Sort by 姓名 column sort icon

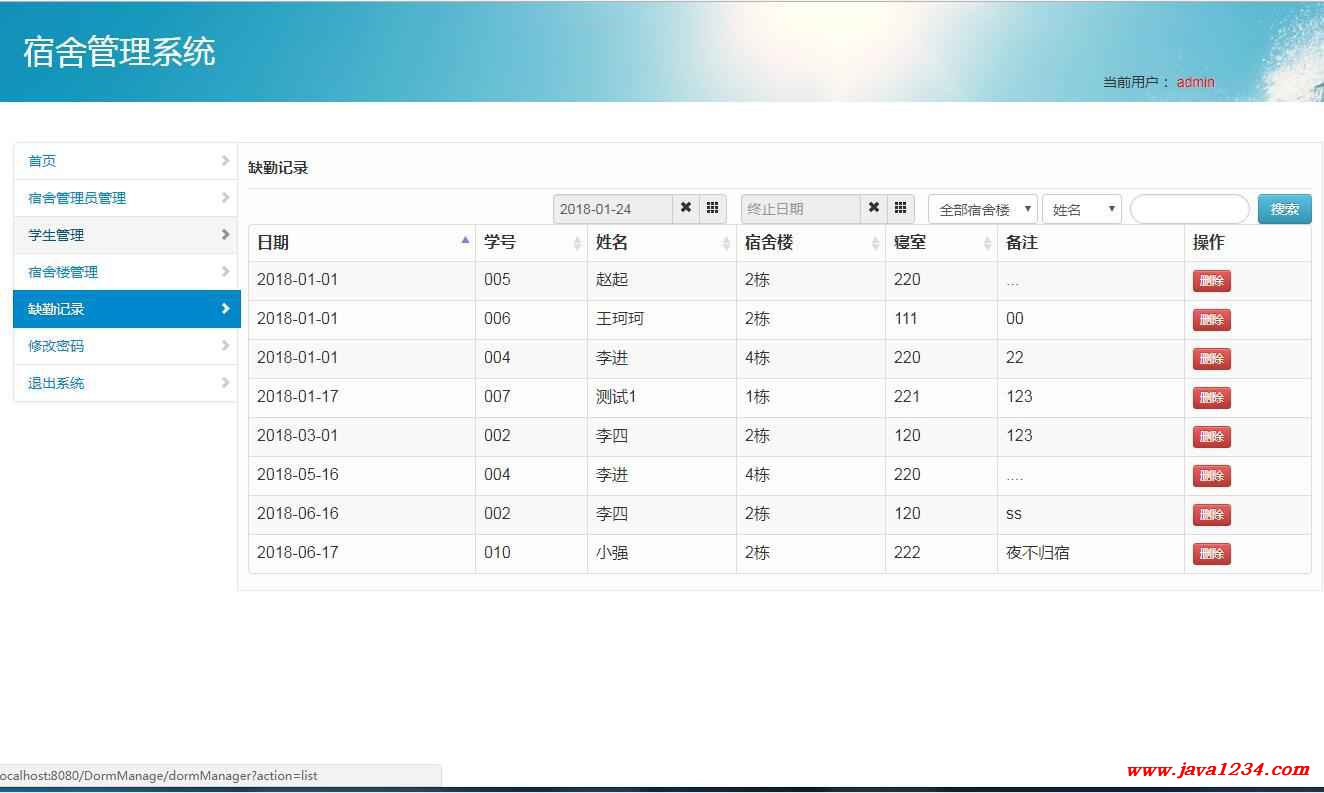point(726,243)
